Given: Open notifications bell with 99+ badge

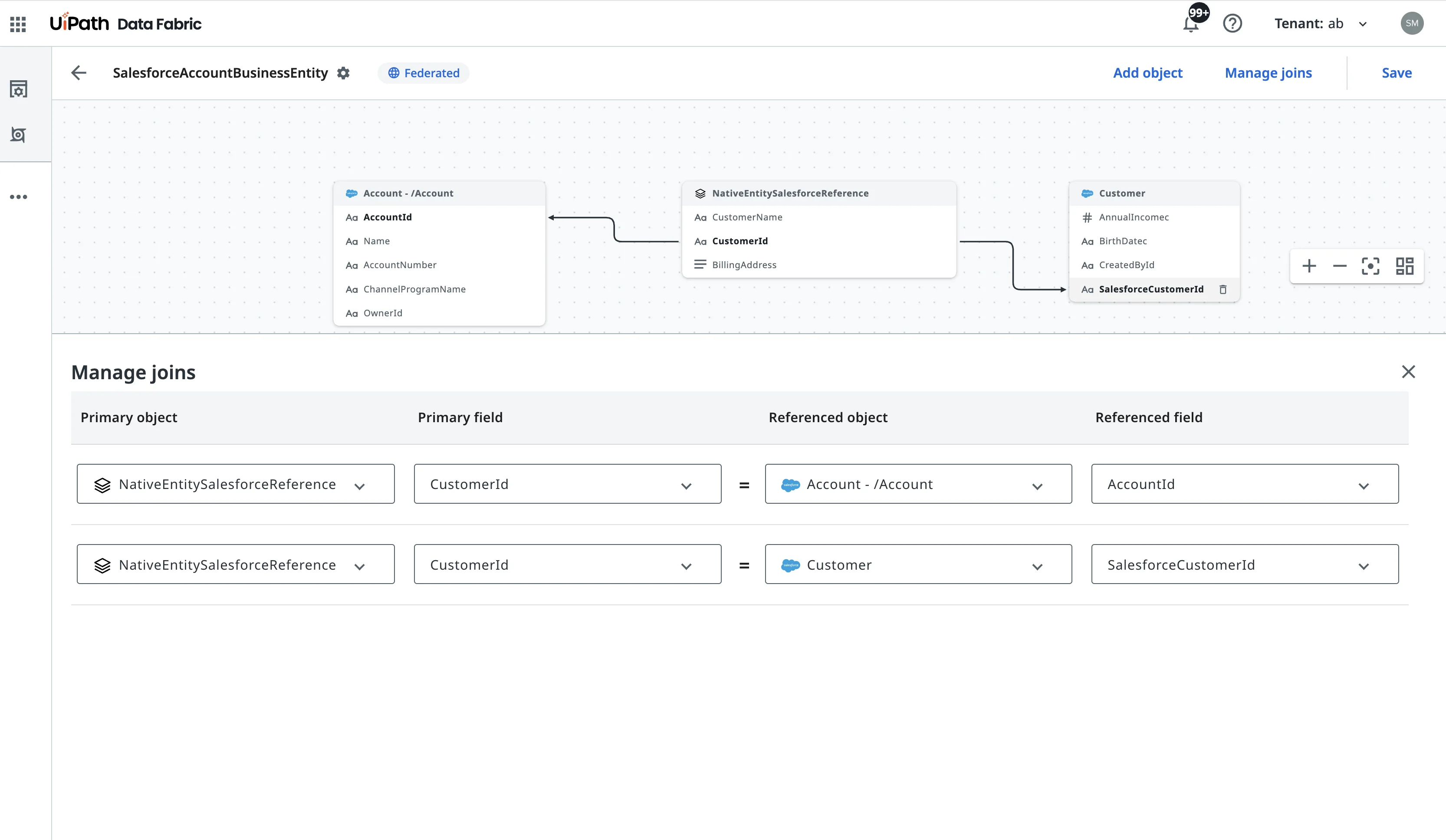Looking at the screenshot, I should pyautogui.click(x=1191, y=23).
